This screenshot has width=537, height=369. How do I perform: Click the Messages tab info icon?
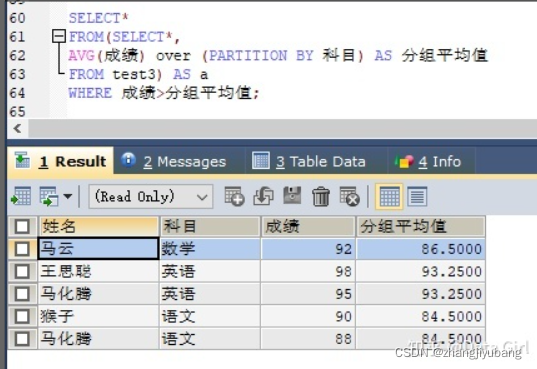point(128,160)
